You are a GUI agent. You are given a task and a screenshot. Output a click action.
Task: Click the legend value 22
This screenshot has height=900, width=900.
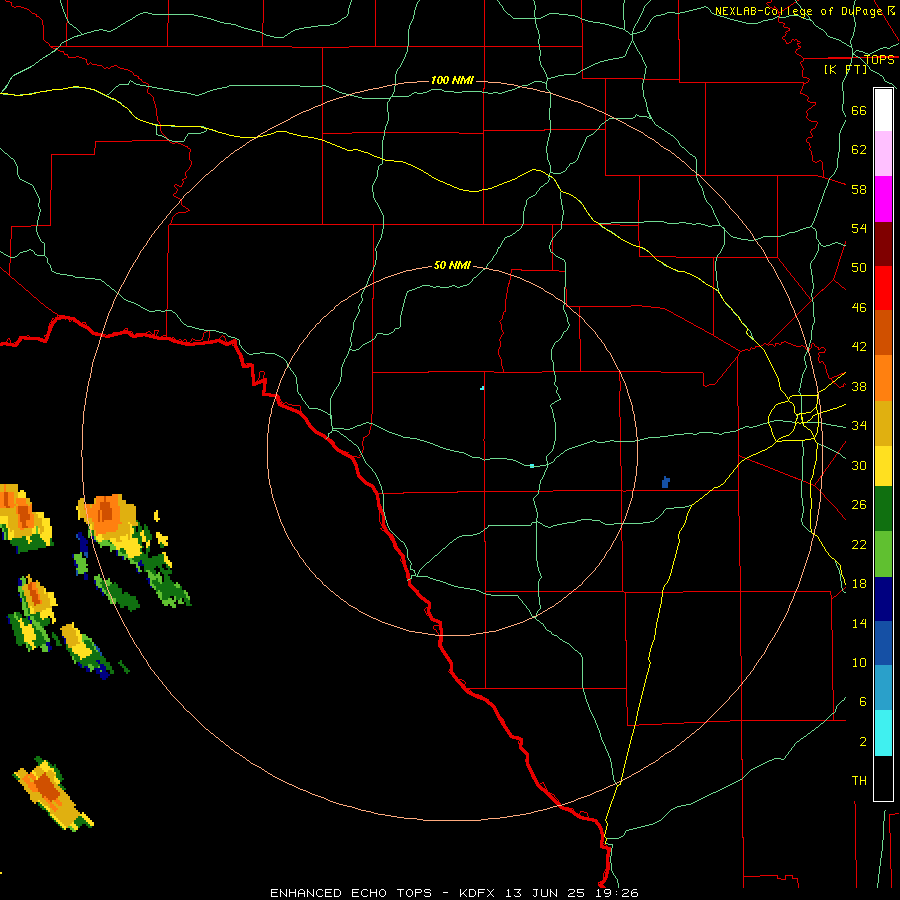point(859,544)
